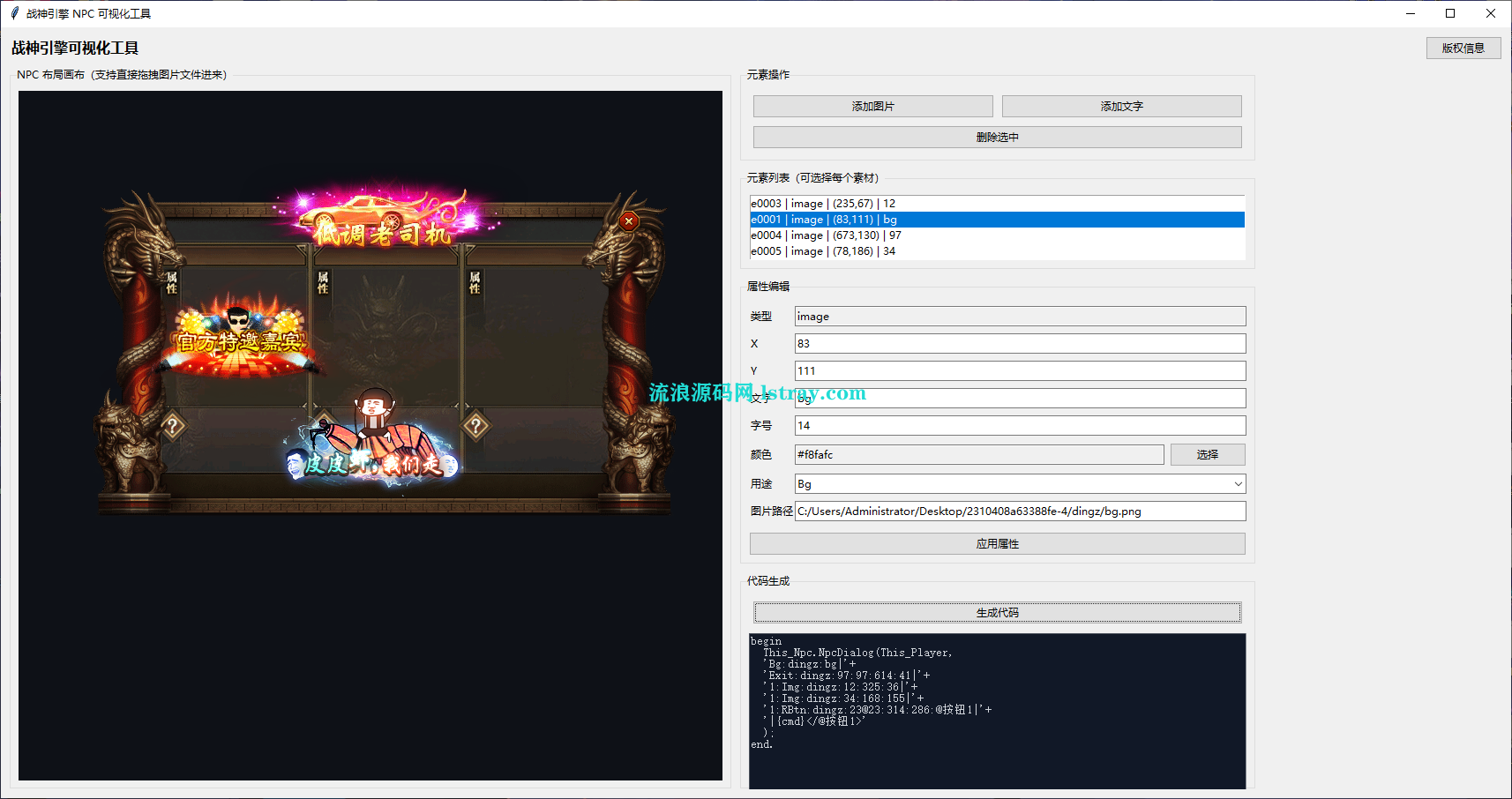Click the X coordinate input field
Screen dimensions: 1512x799
pos(1019,344)
